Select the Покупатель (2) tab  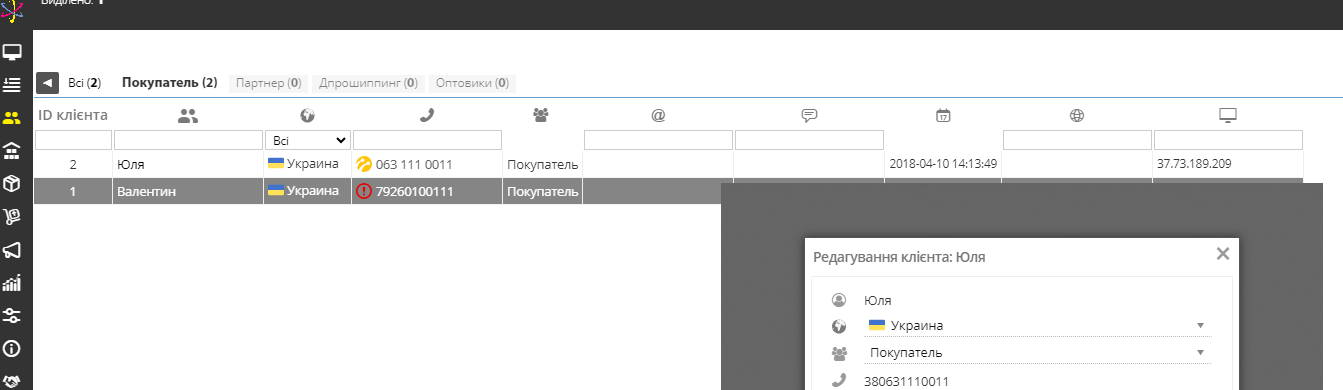tap(169, 83)
